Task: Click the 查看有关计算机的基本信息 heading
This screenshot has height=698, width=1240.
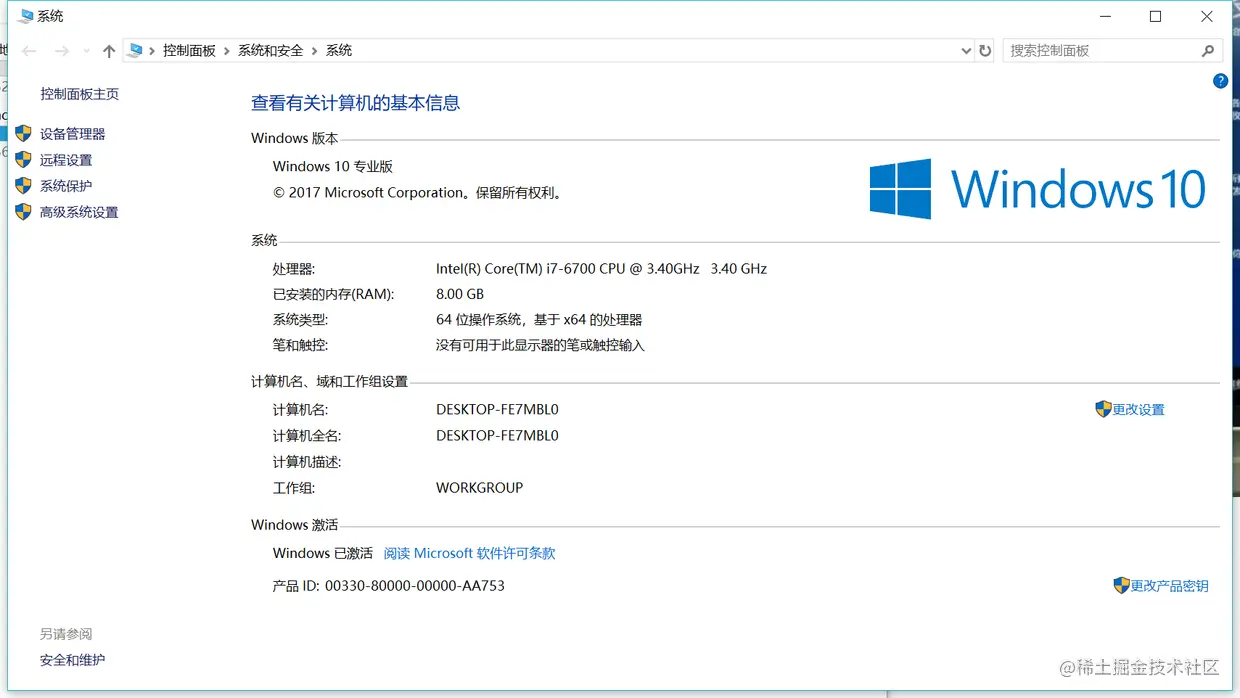Action: [x=355, y=103]
